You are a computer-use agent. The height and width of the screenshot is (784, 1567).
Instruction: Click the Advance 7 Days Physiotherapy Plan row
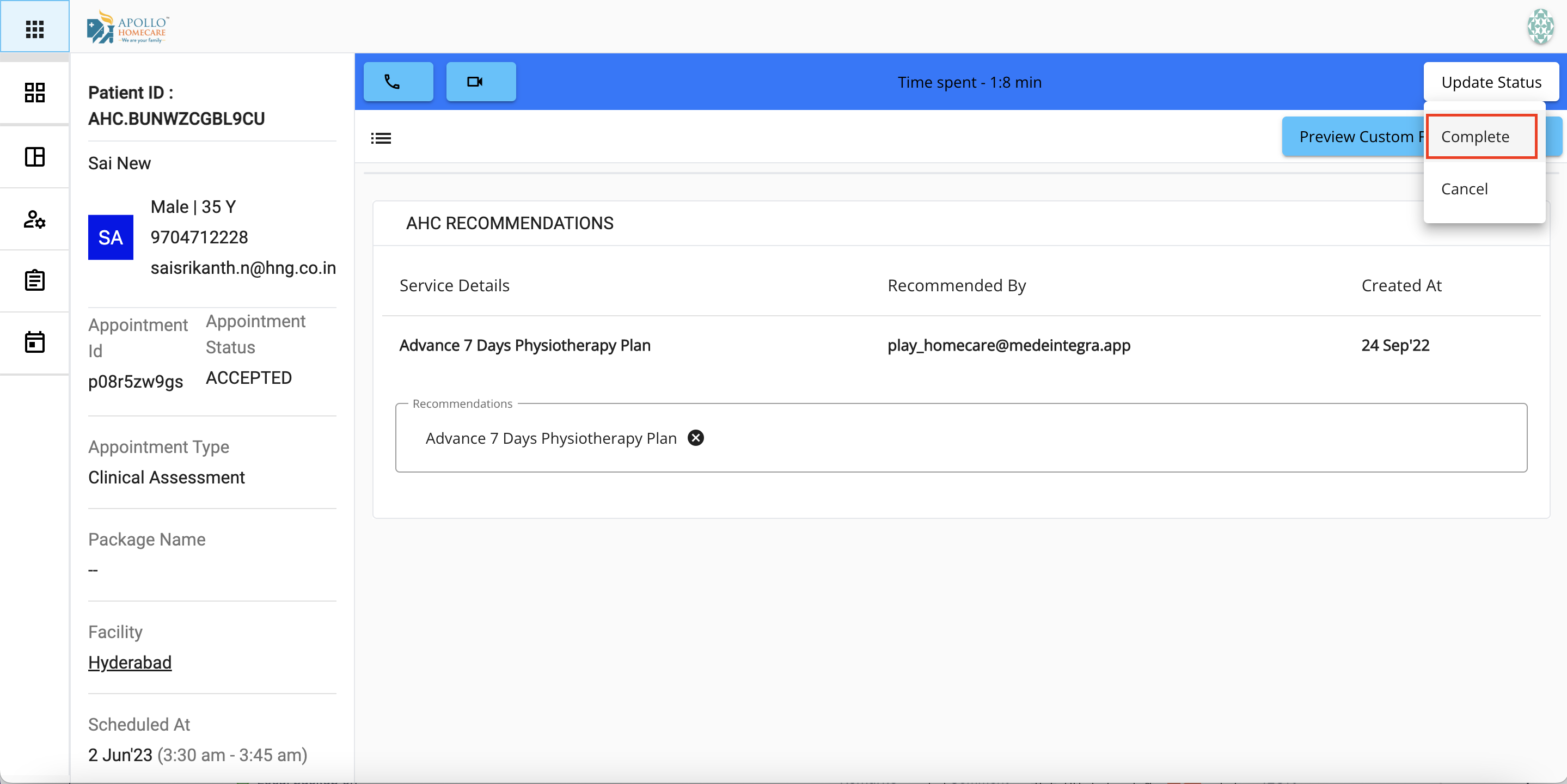coord(524,346)
